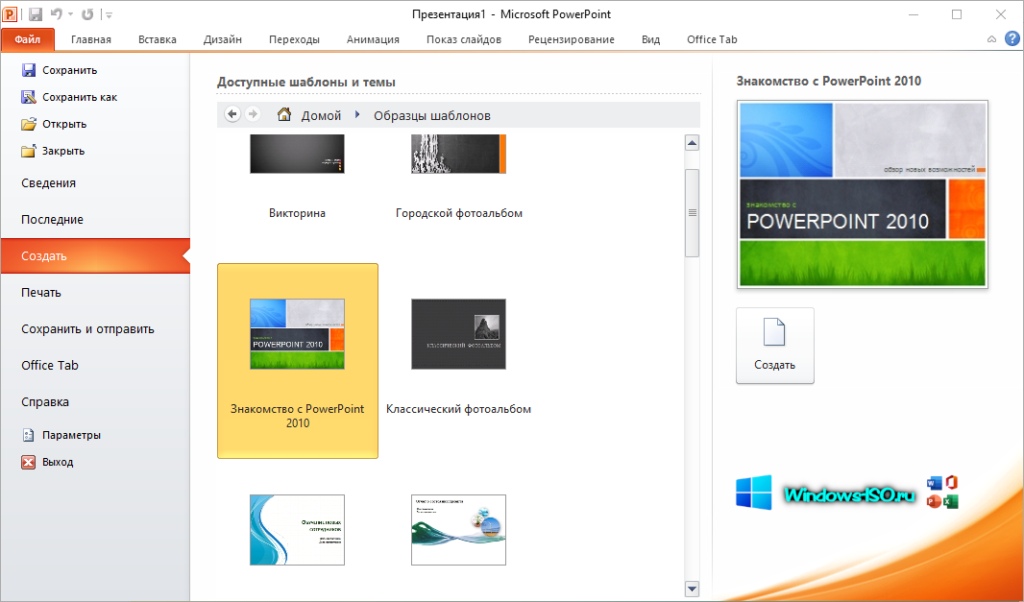Screen dimensions: 1024x602
Task: Select the Городской фотоальбом template thumbnail
Action: [x=458, y=154]
